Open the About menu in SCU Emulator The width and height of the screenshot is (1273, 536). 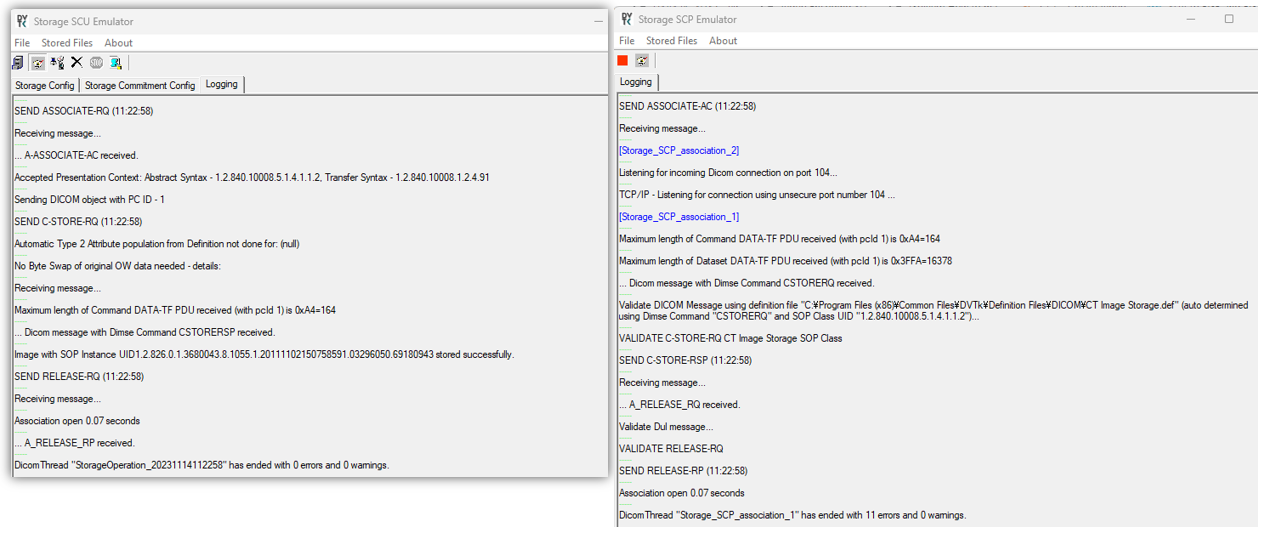tap(118, 43)
